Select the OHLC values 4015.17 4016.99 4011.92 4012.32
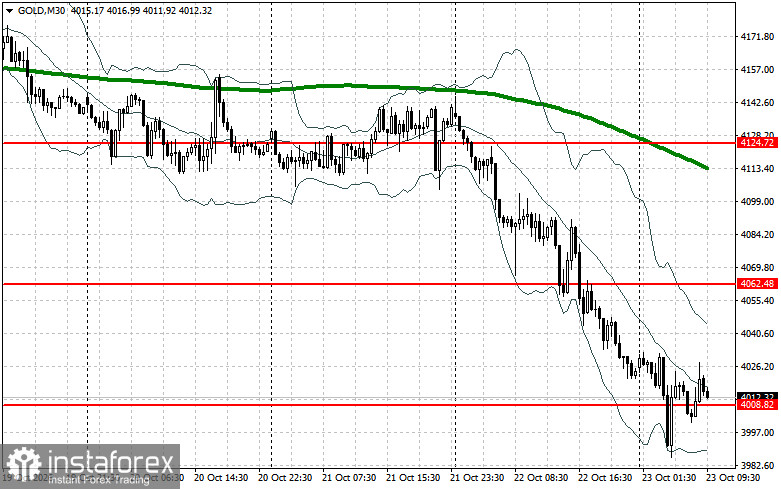 (x=141, y=10)
